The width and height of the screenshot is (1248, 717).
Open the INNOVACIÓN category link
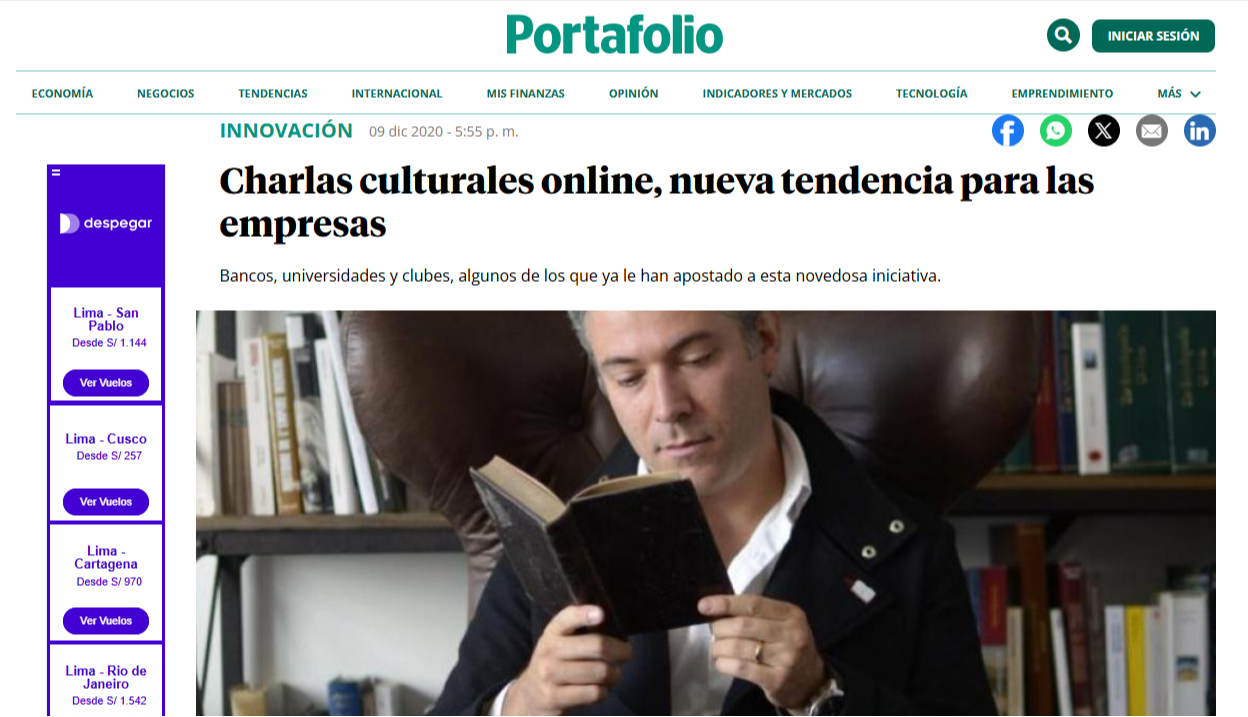pyautogui.click(x=286, y=130)
